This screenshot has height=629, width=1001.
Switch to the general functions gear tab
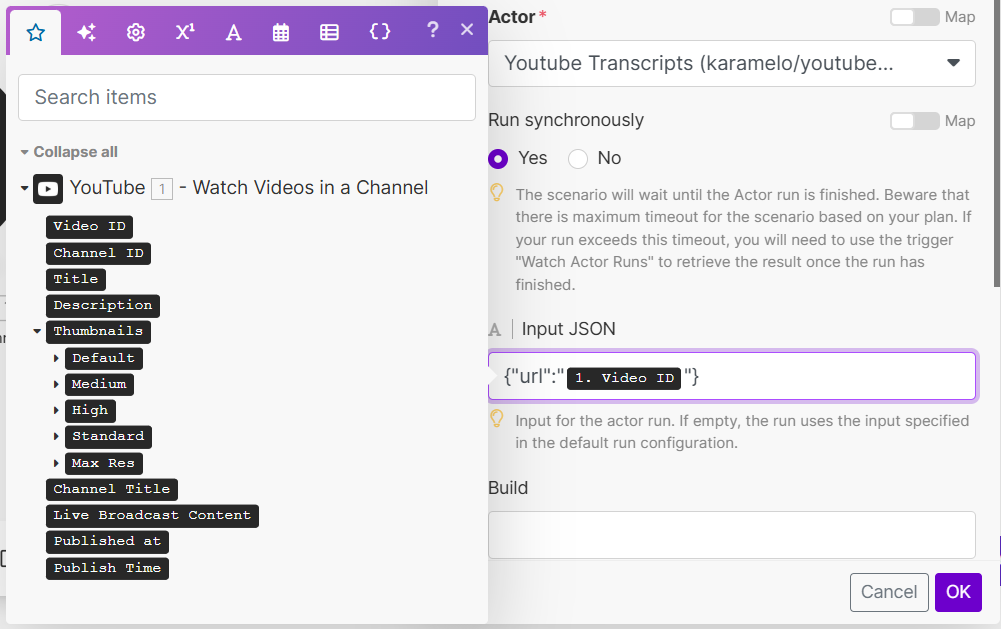coord(135,32)
